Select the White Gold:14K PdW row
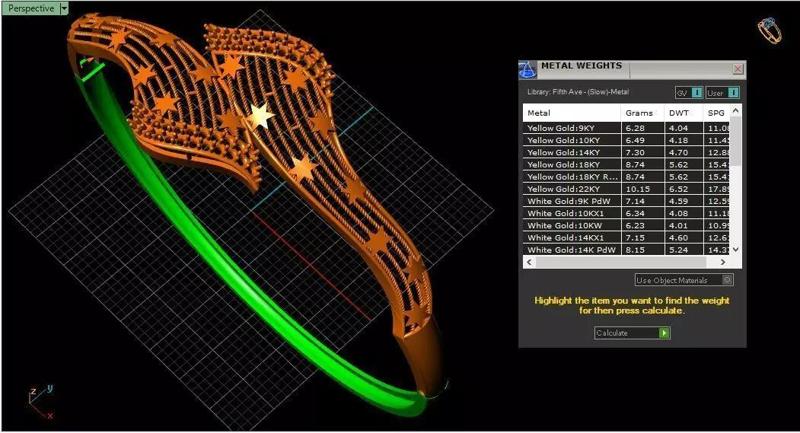Image resolution: width=800 pixels, height=433 pixels. (x=627, y=250)
